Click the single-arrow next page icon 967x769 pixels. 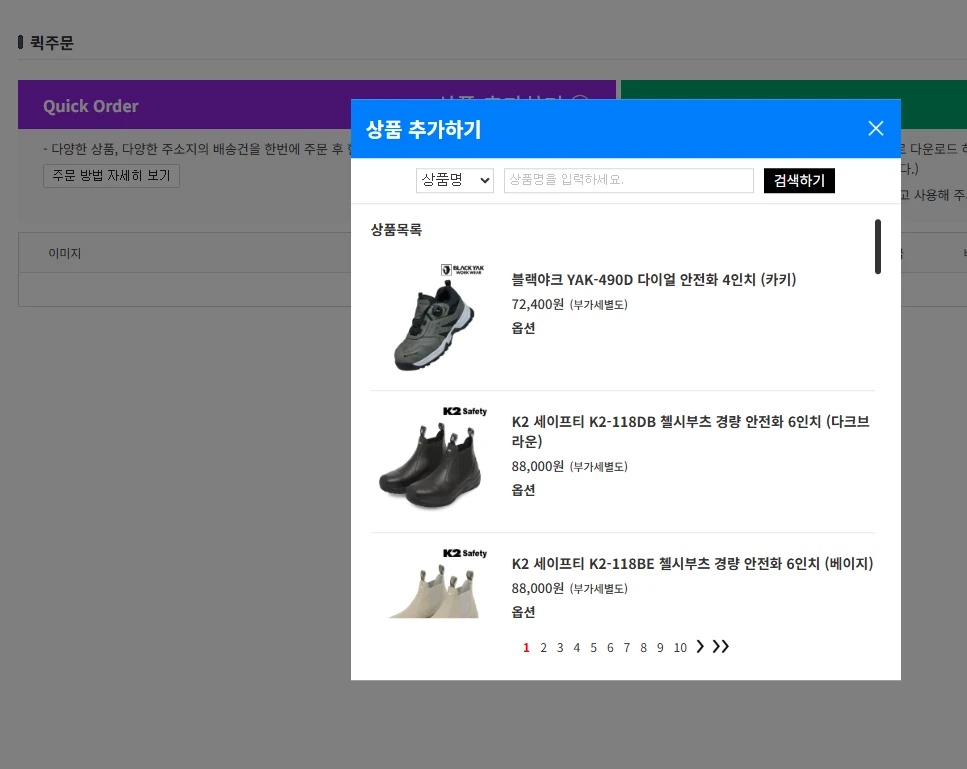[700, 646]
